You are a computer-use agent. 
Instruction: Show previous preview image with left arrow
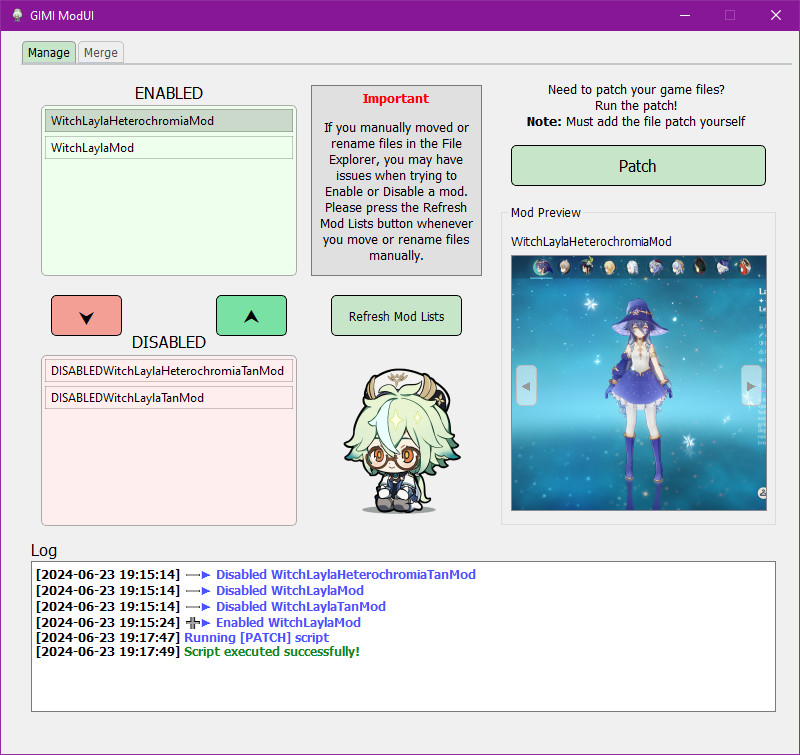[x=526, y=386]
